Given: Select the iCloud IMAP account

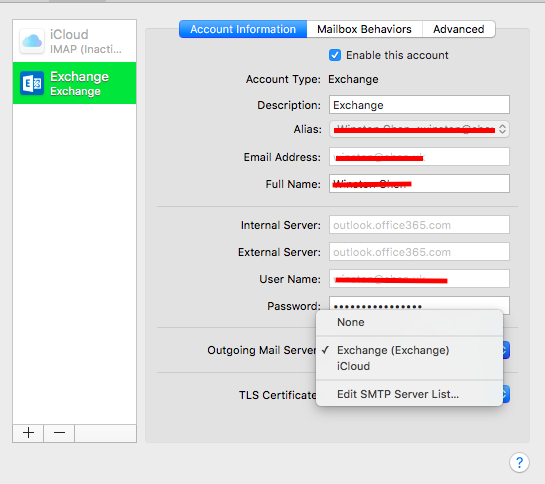Looking at the screenshot, I should point(74,41).
